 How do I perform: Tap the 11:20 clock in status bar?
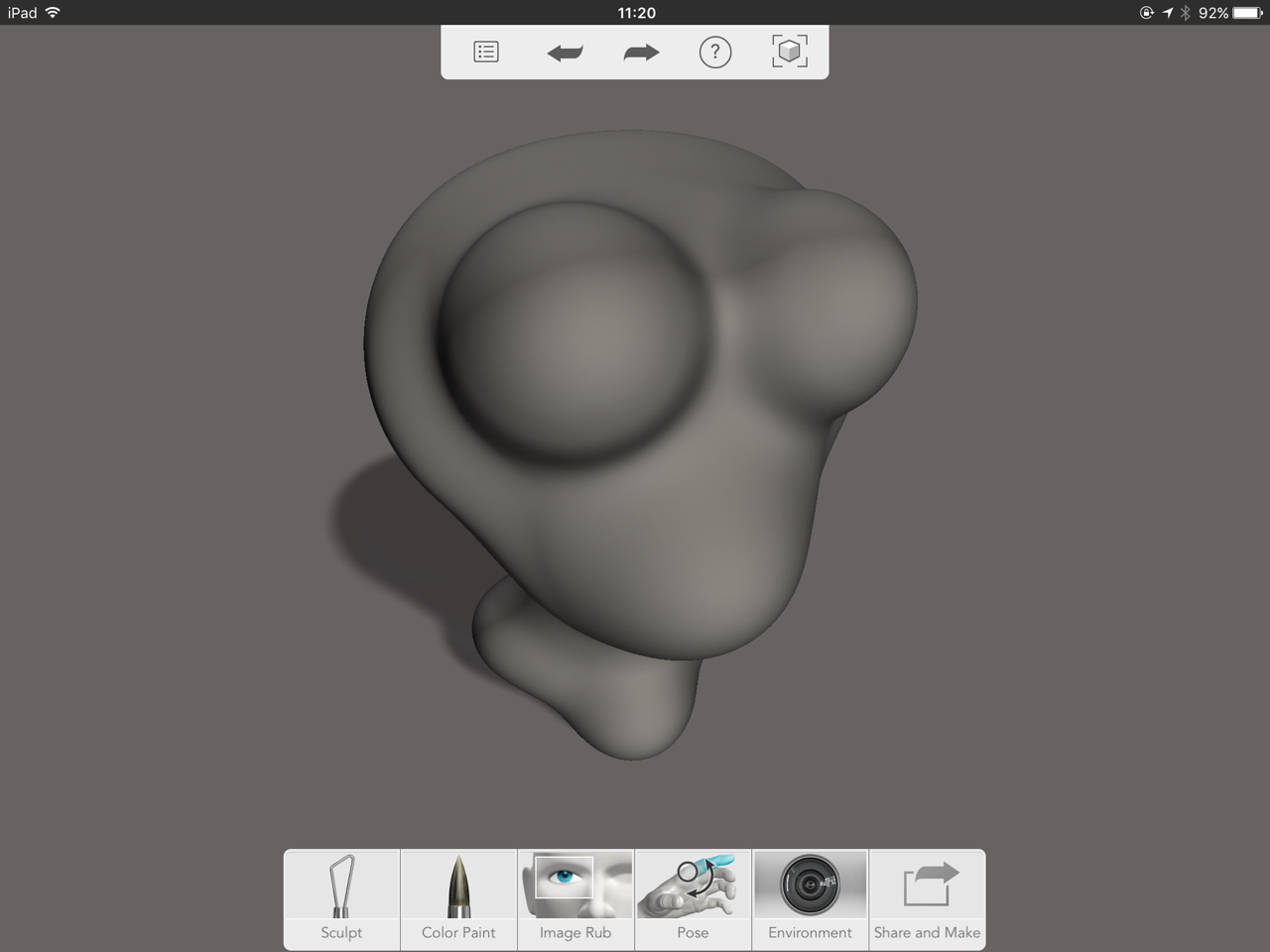pos(636,13)
